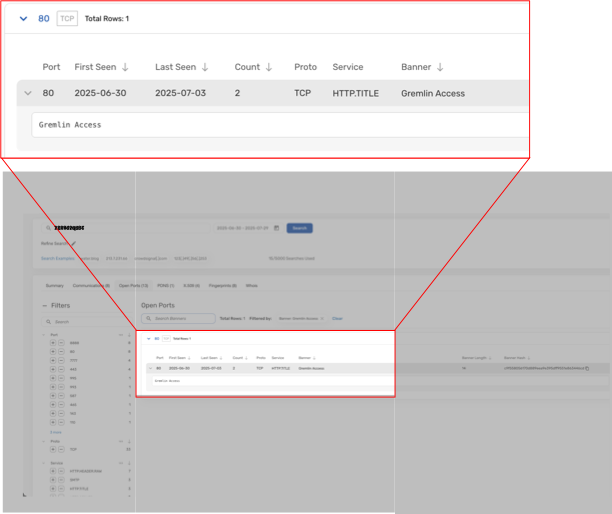Exclude port 110 from filter
The width and height of the screenshot is (612, 514).
[61, 422]
